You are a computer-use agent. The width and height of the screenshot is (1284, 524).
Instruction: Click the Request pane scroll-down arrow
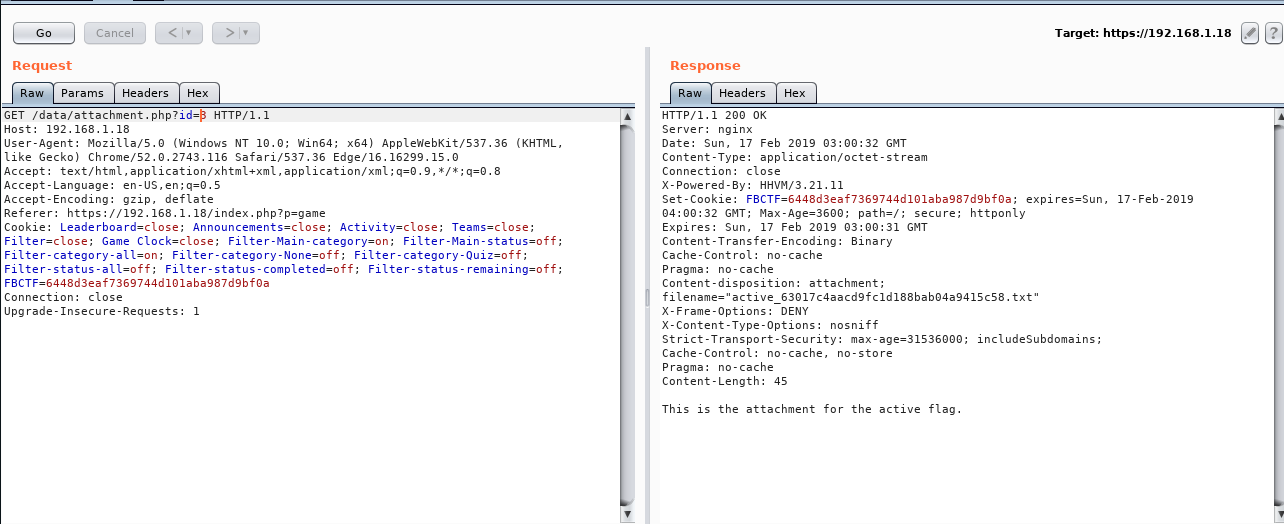(x=627, y=515)
